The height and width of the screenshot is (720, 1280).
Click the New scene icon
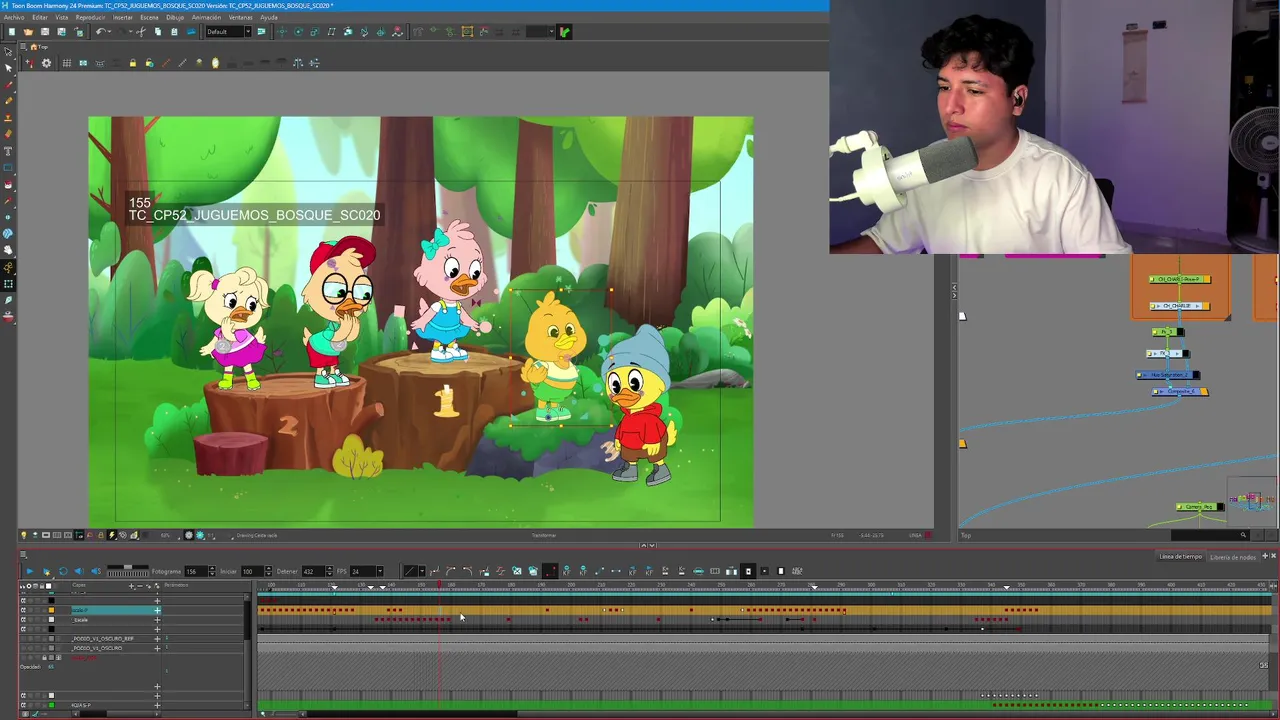[x=11, y=32]
